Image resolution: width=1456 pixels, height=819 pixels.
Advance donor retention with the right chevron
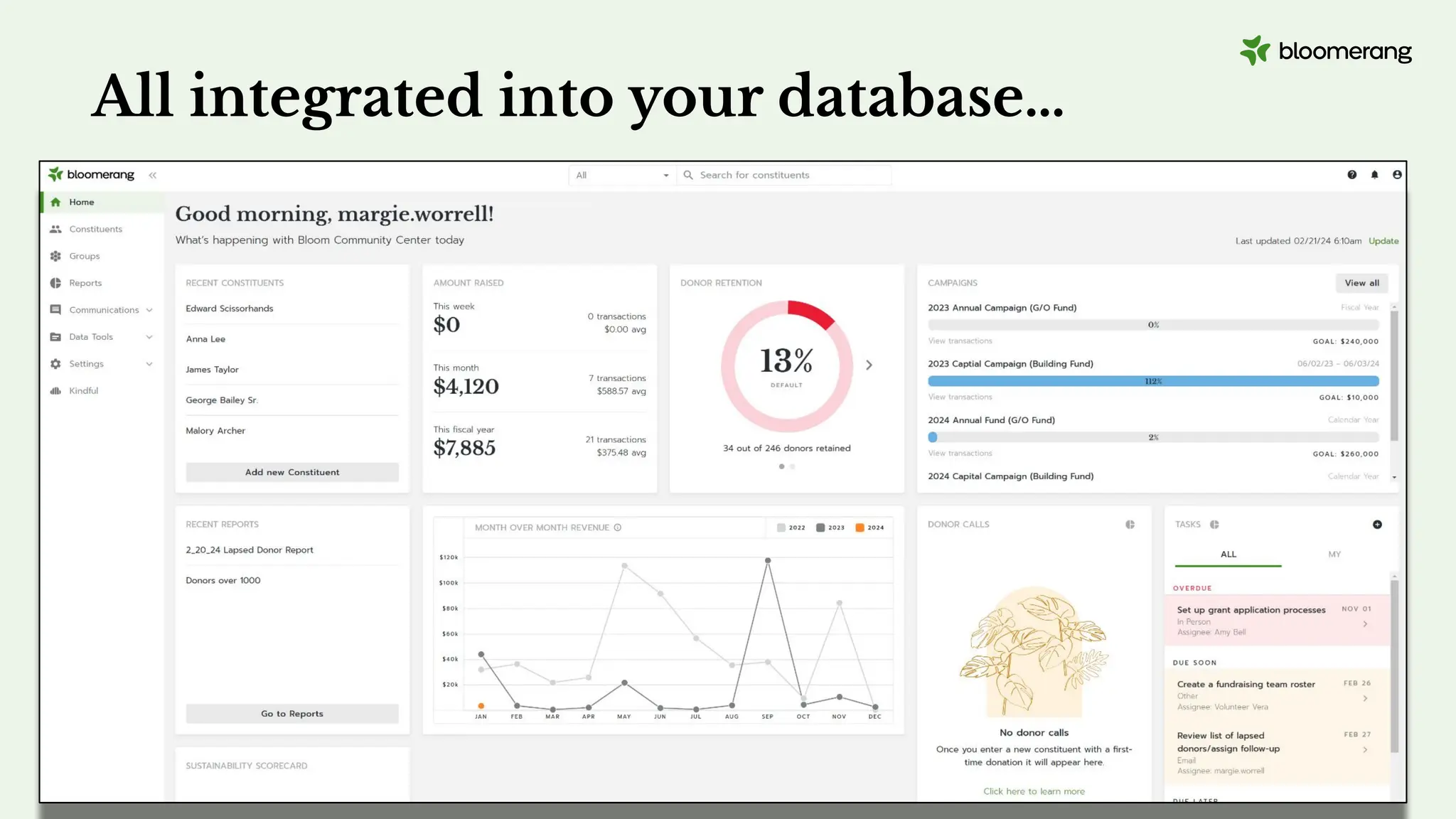pyautogui.click(x=869, y=365)
